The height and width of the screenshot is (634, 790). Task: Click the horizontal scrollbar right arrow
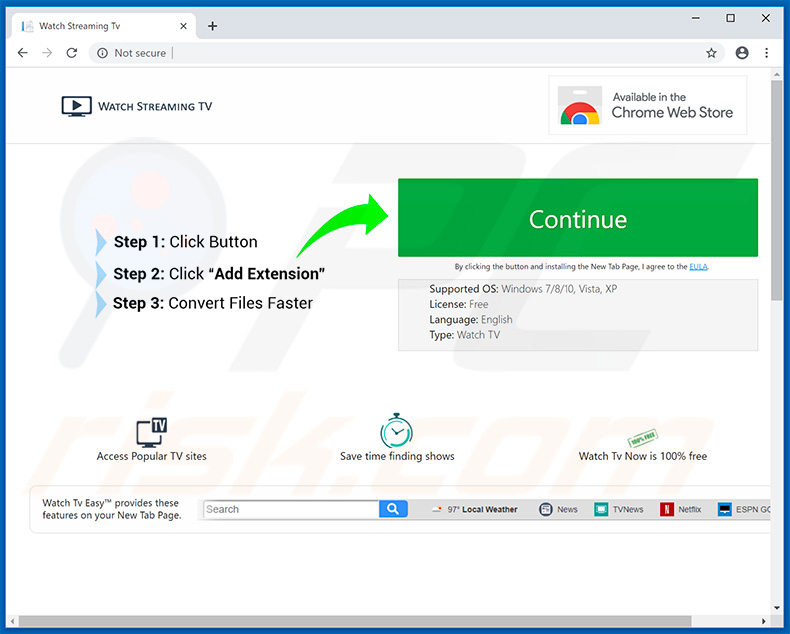coord(764,621)
